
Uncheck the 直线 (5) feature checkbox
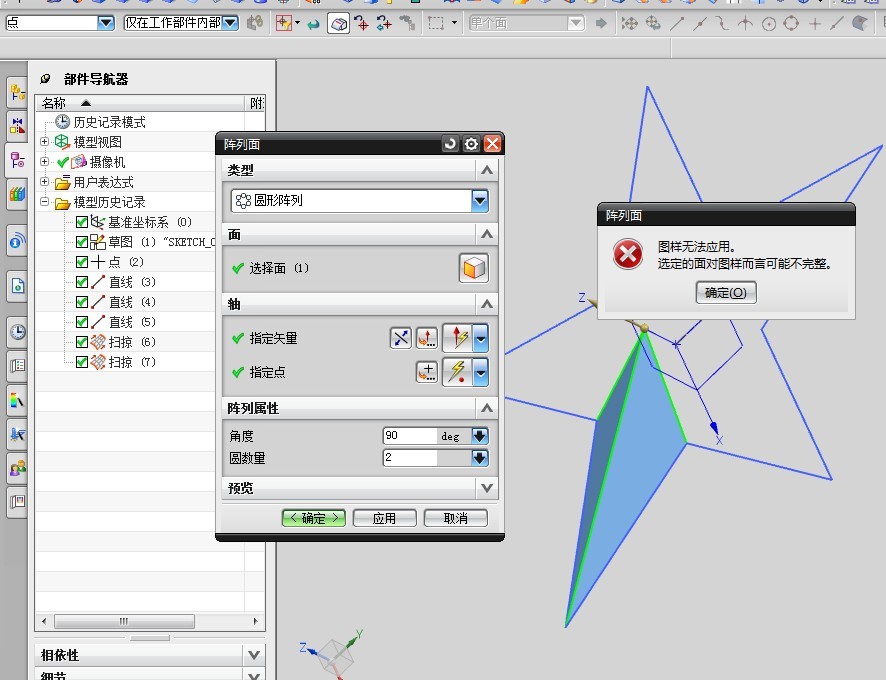click(81, 322)
